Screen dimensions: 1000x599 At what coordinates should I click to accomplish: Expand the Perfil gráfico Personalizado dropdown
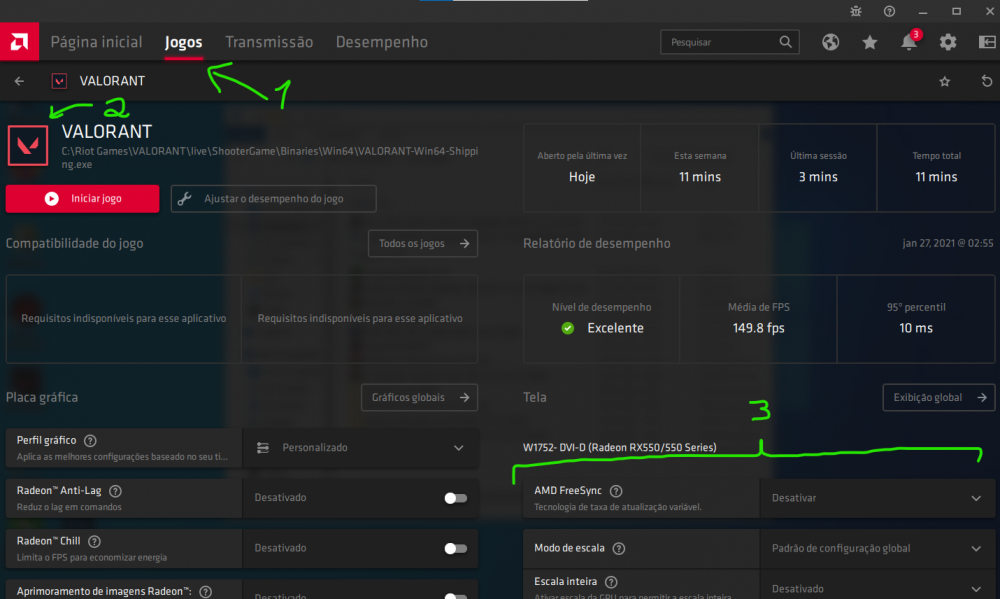(x=360, y=448)
